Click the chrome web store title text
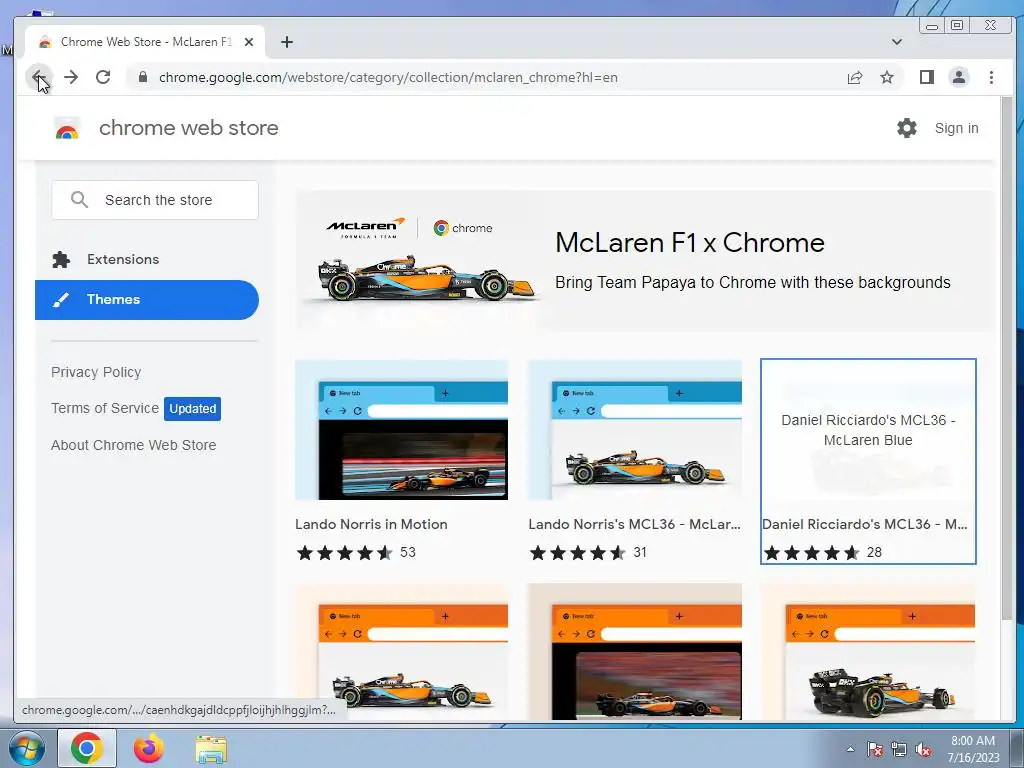Screen dimensions: 1024x768 click(x=189, y=128)
